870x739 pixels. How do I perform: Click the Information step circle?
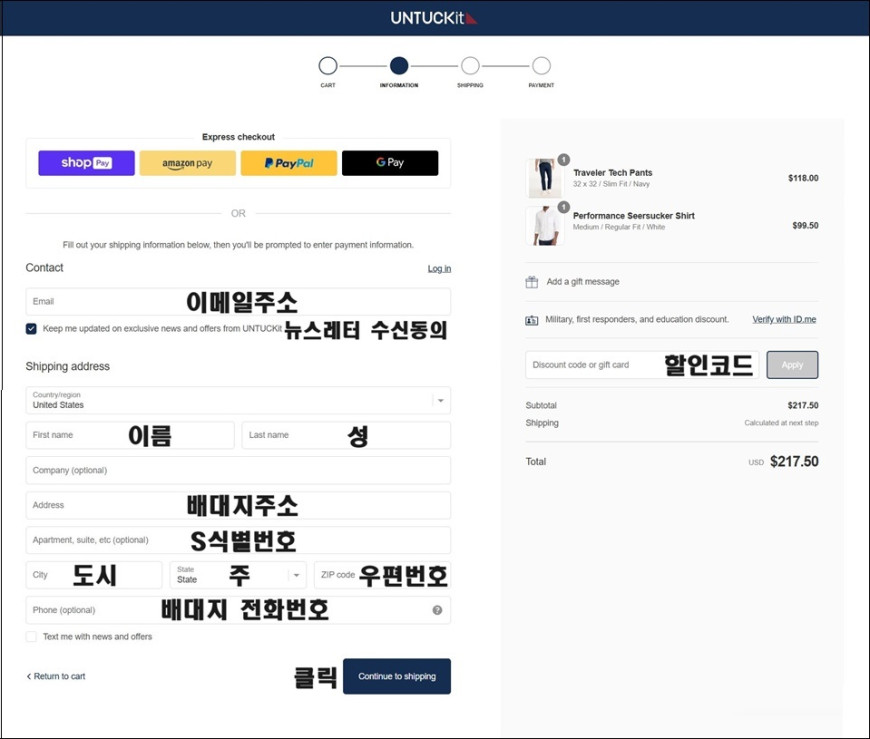(399, 65)
